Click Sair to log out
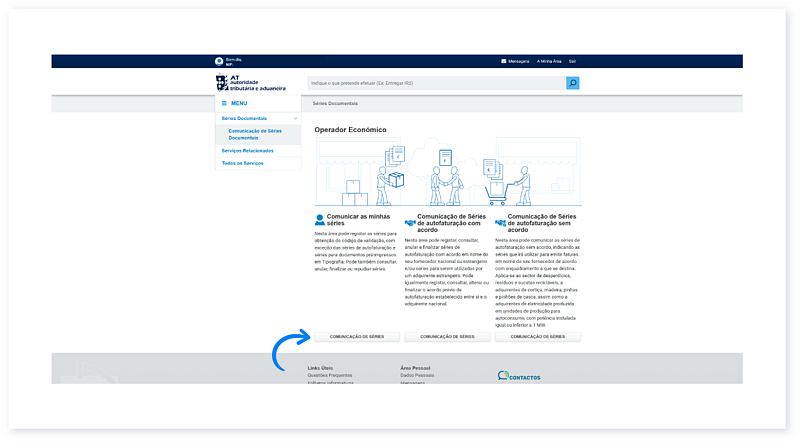 (572, 61)
